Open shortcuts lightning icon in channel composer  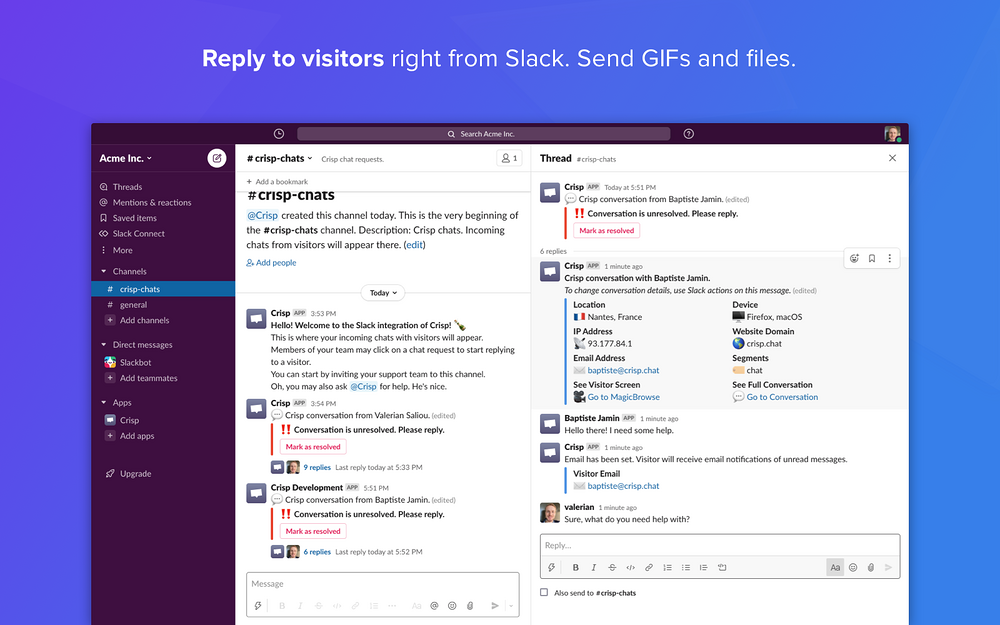[x=258, y=606]
